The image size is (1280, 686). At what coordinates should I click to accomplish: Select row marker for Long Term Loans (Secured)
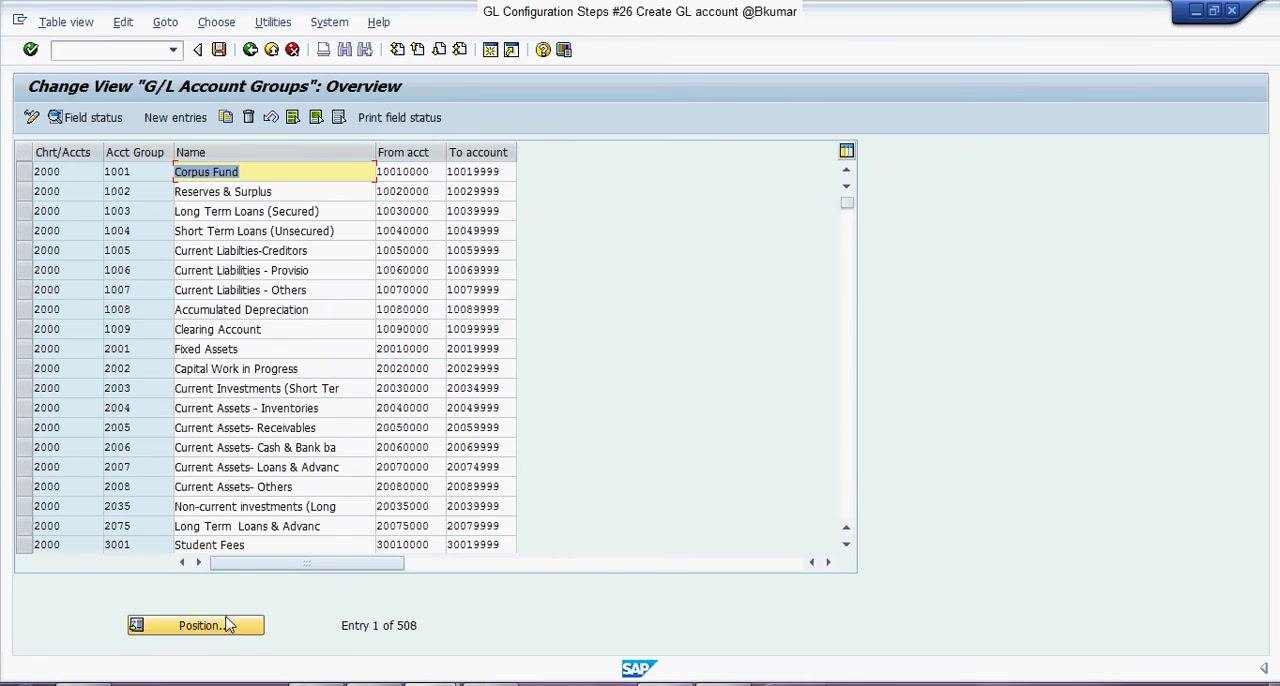[x=23, y=211]
